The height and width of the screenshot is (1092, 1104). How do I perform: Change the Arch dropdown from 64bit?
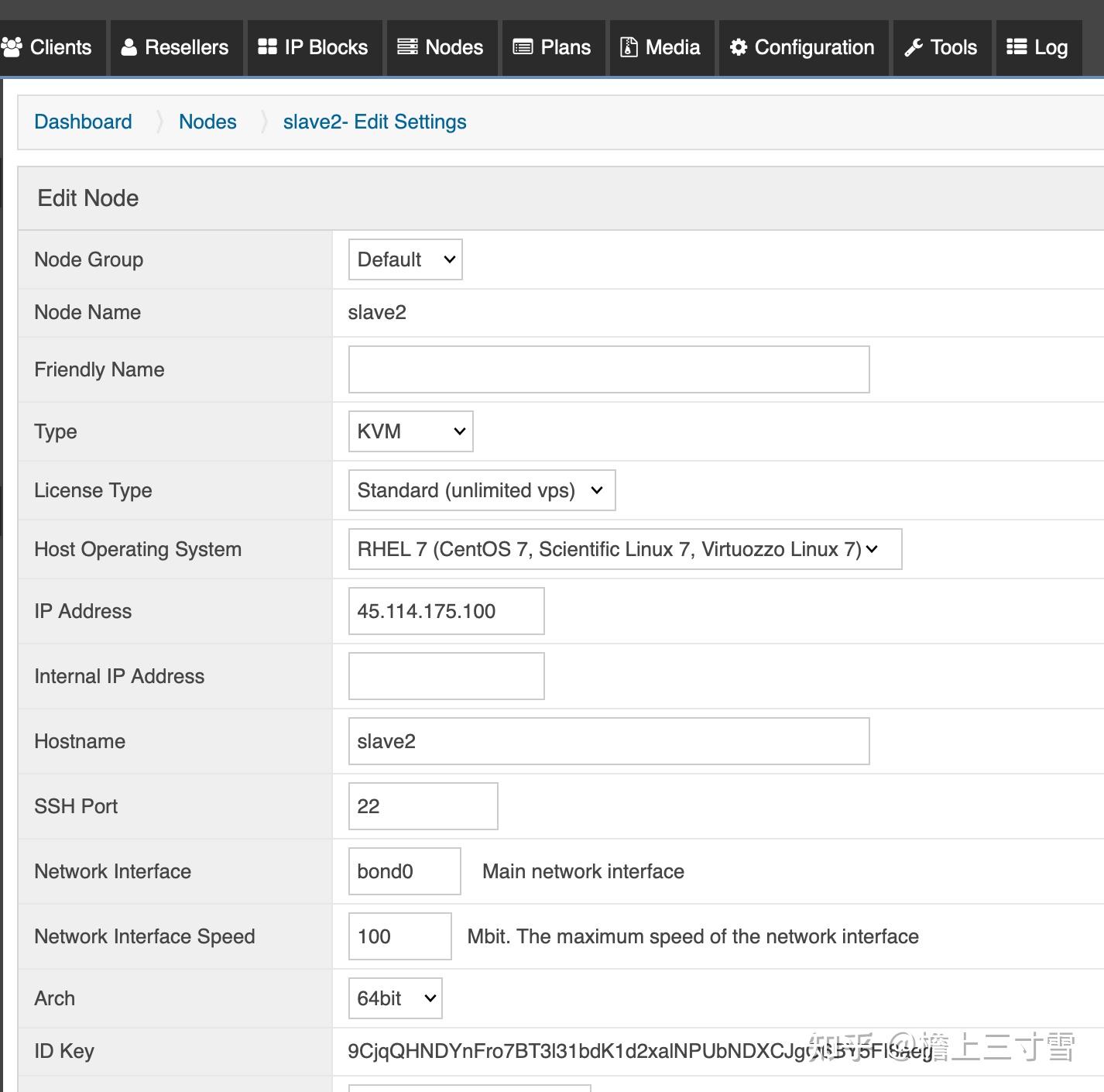point(394,998)
